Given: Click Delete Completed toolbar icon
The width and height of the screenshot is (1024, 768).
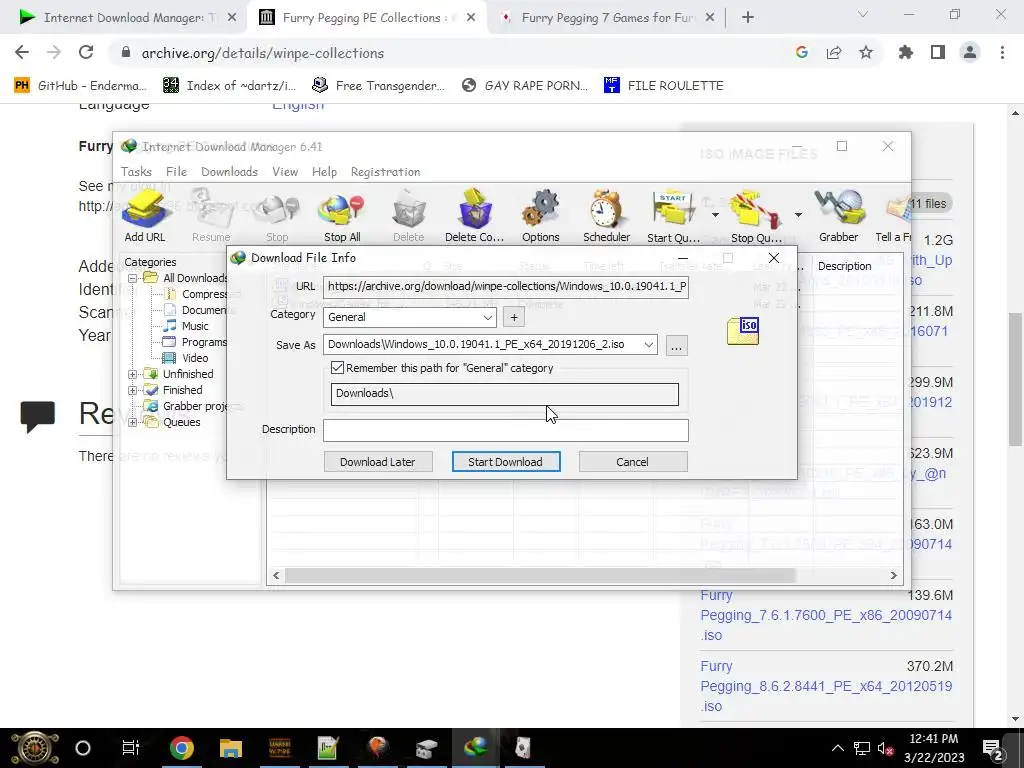Looking at the screenshot, I should (x=474, y=216).
